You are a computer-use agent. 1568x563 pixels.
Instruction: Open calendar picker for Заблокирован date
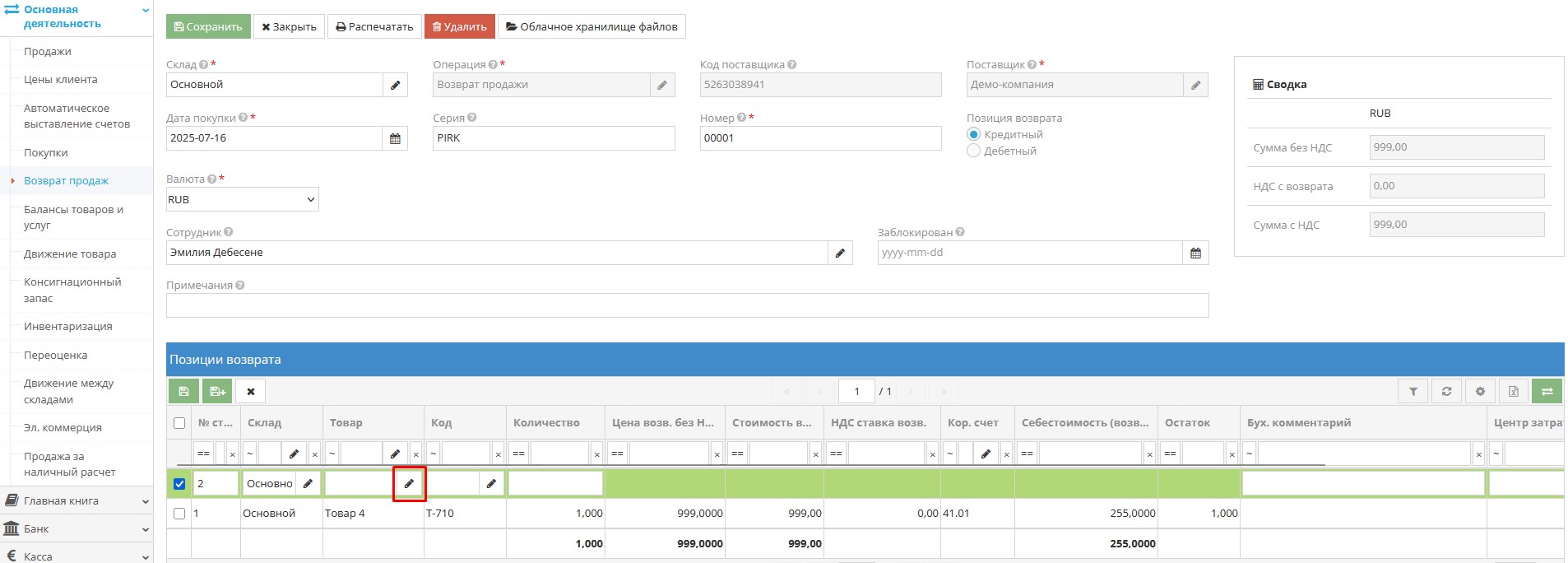click(x=1195, y=253)
